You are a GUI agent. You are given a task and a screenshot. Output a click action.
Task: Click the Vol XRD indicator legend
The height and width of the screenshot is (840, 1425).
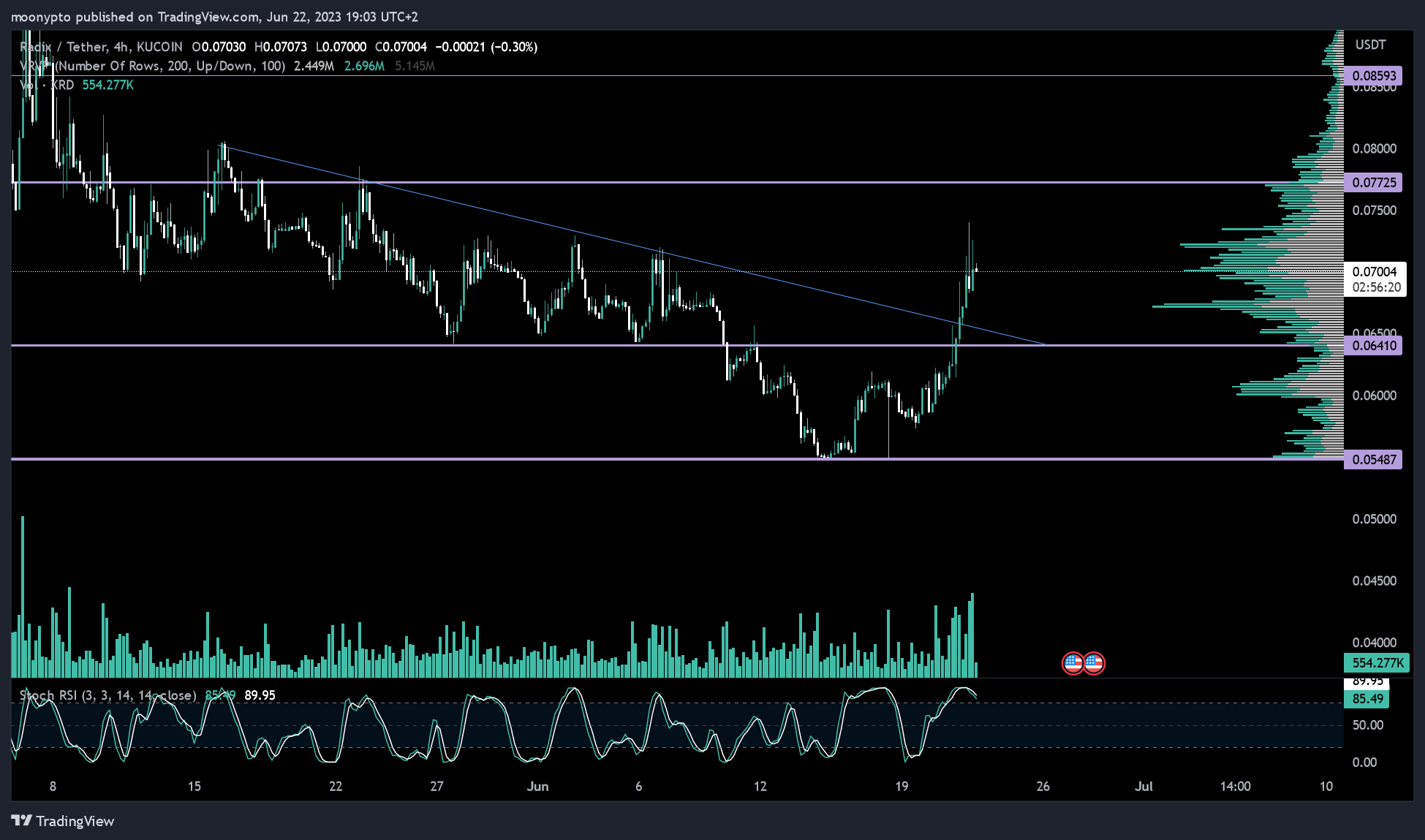coord(47,85)
